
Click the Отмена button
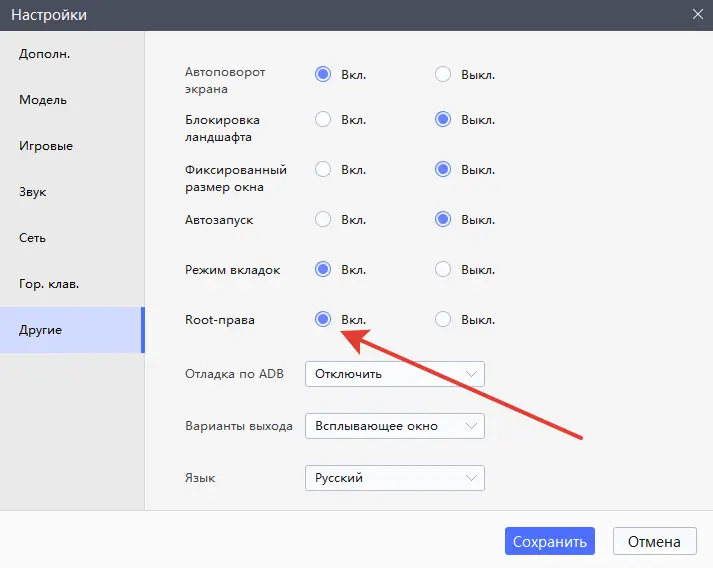[x=654, y=541]
